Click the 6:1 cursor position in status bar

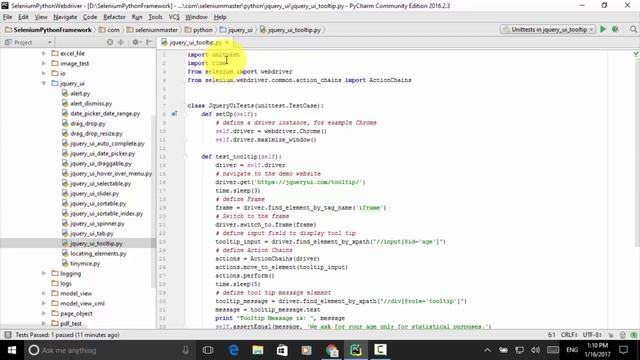click(x=551, y=335)
